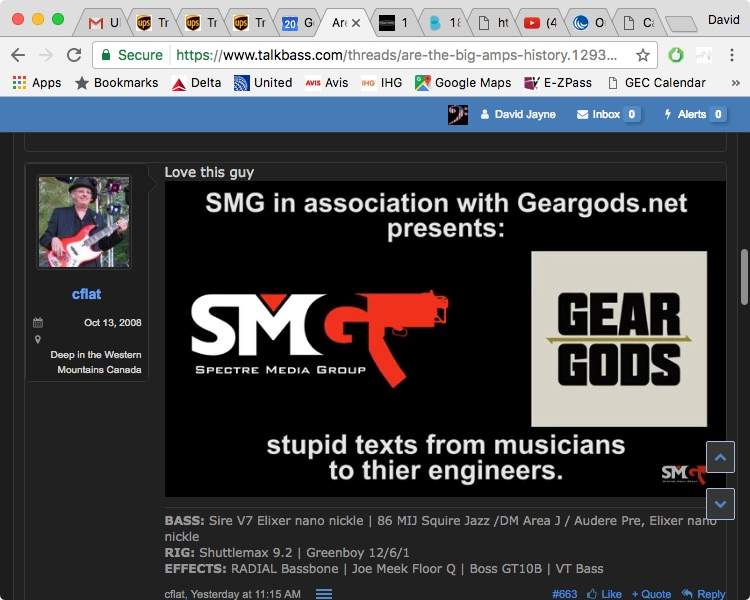The width and height of the screenshot is (750, 600).
Task: Switch to the third UPS tracking tab
Action: (250, 22)
